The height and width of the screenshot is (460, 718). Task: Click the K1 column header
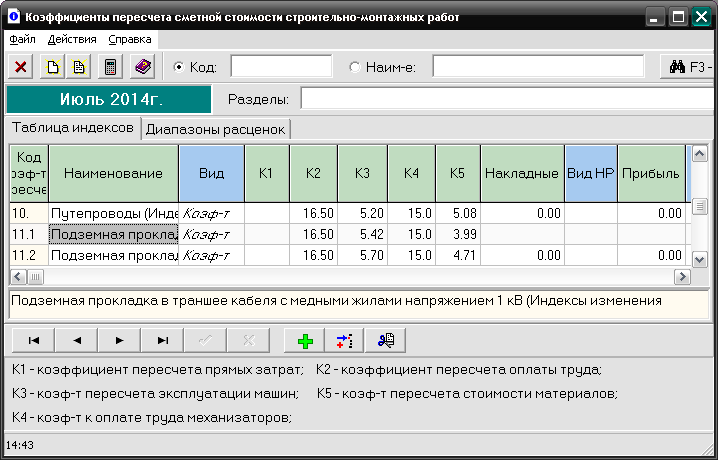pyautogui.click(x=267, y=173)
